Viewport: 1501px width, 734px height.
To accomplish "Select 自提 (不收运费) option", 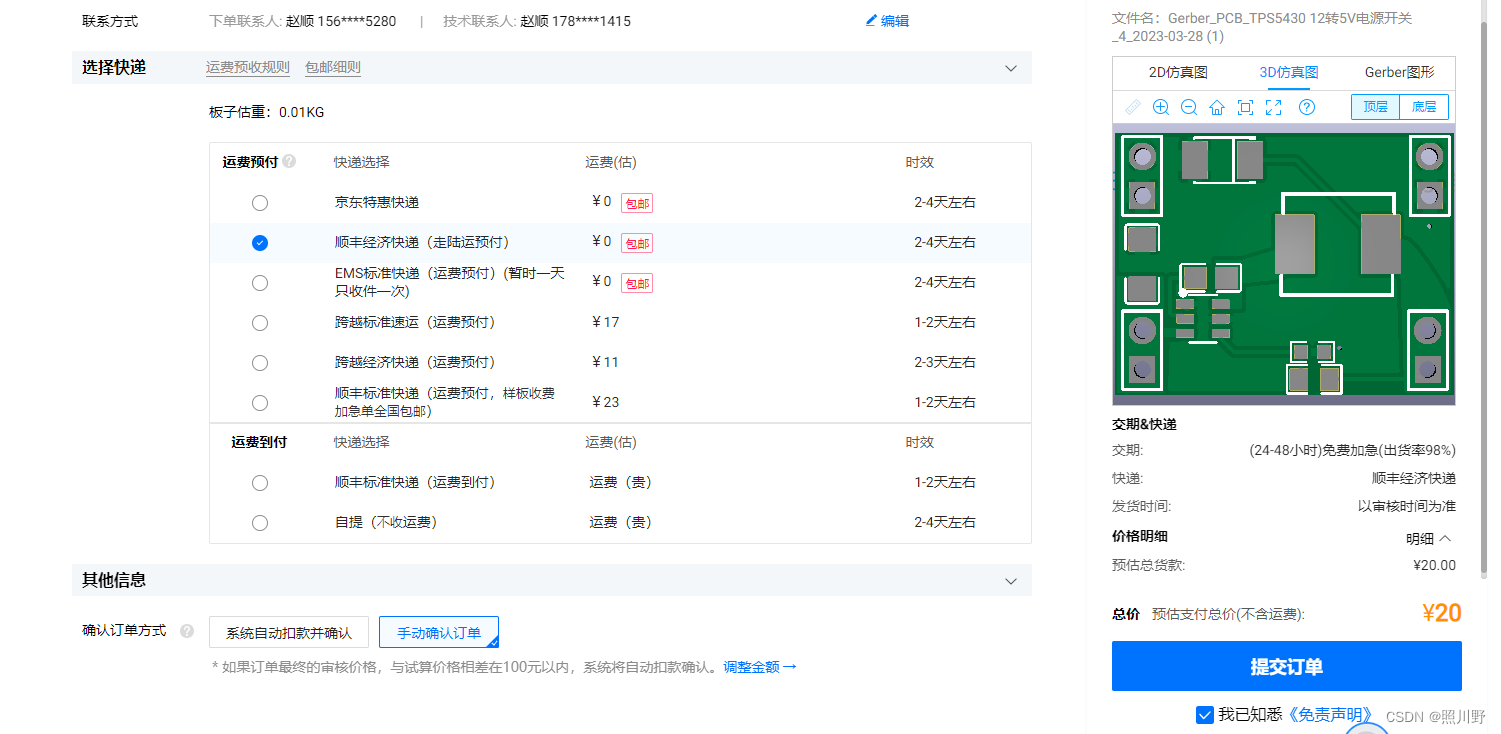I will coord(260,523).
